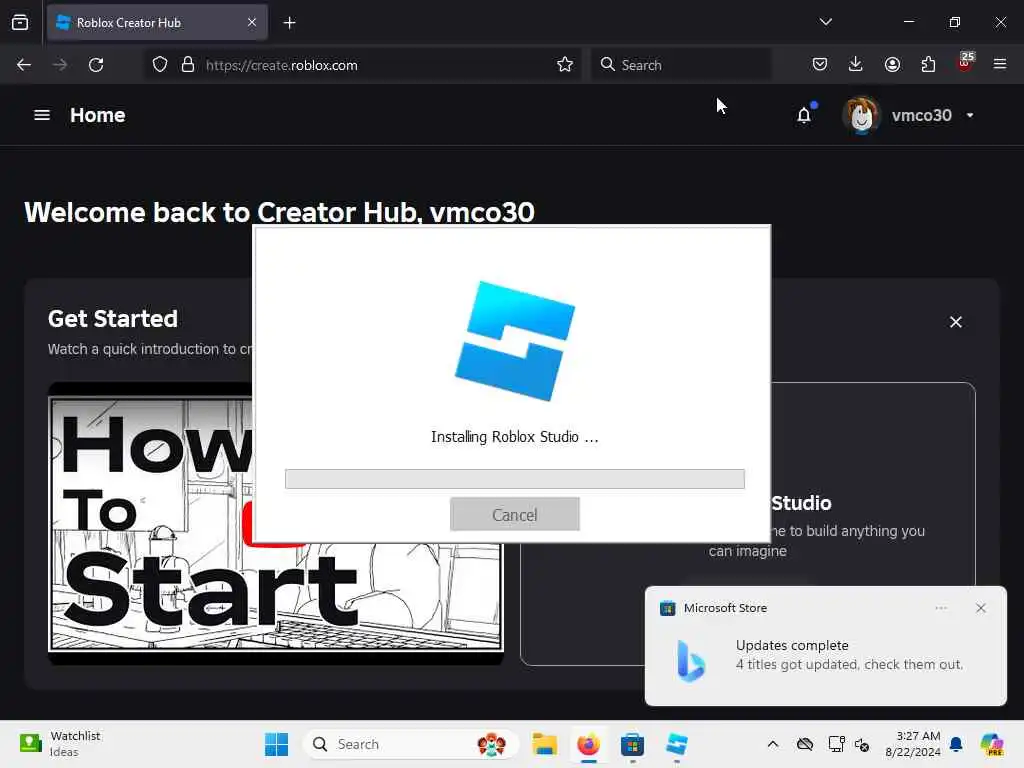Close the Microsoft Store notification

point(980,608)
